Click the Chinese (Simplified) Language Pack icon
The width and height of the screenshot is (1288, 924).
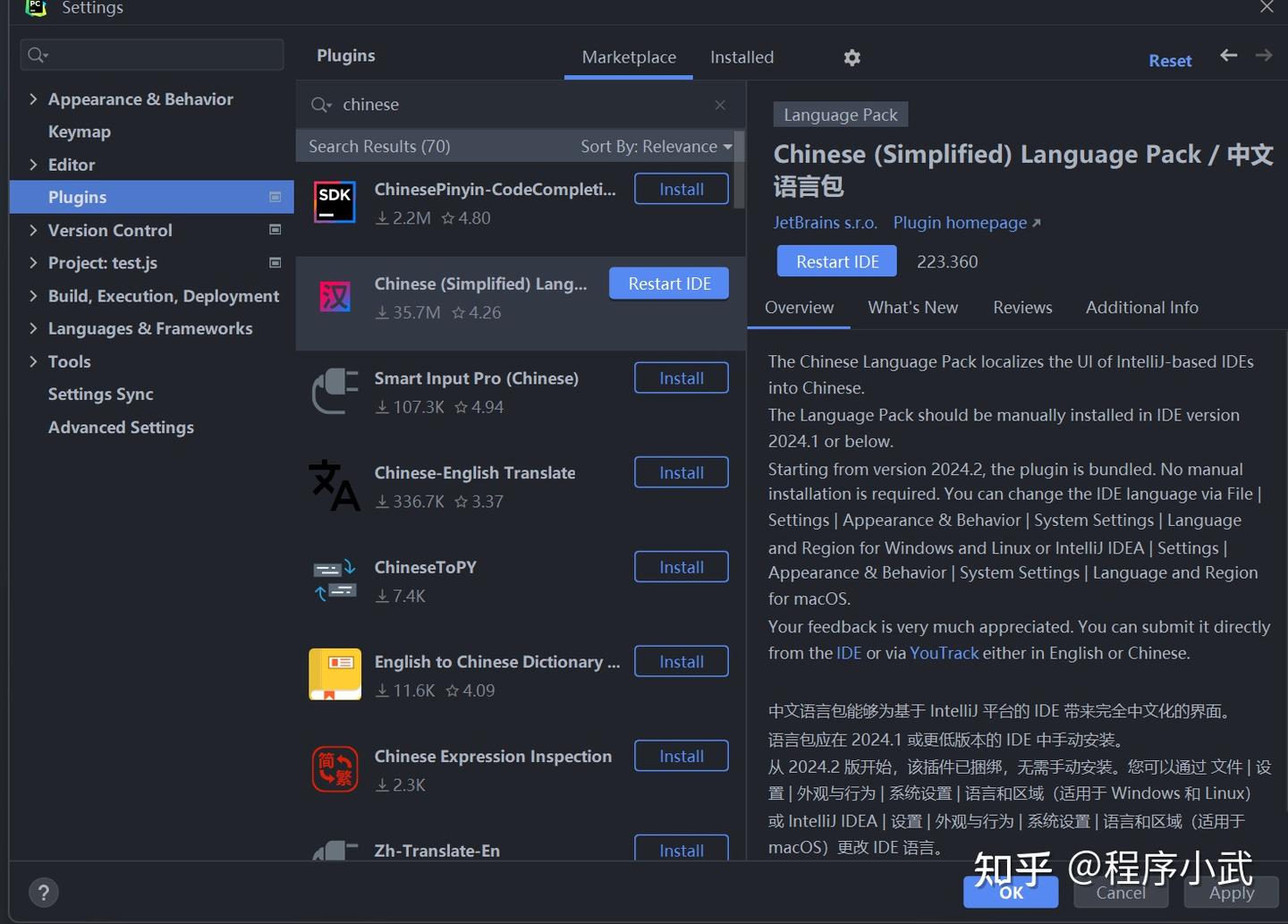coord(335,296)
